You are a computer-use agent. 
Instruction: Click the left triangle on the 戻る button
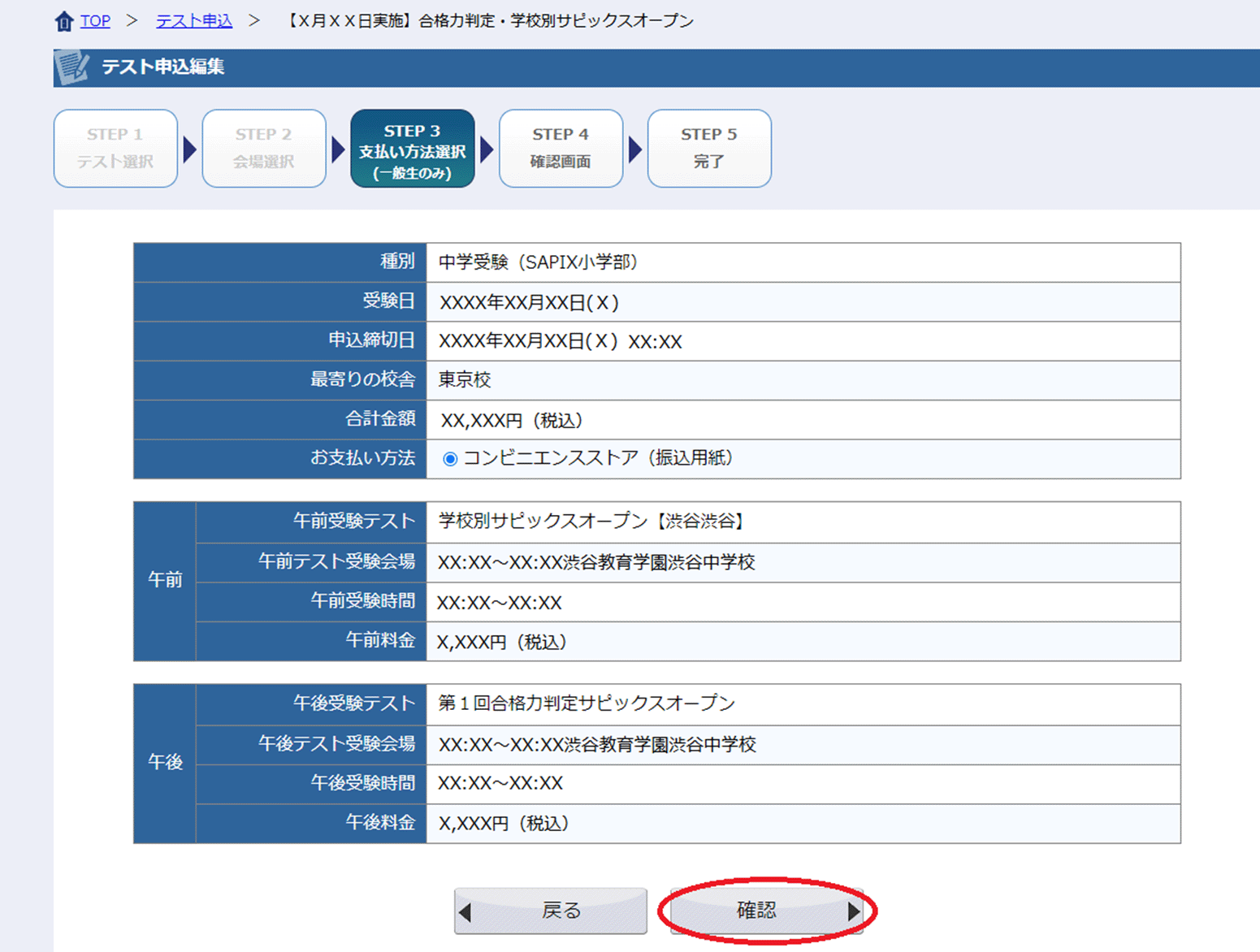point(465,912)
